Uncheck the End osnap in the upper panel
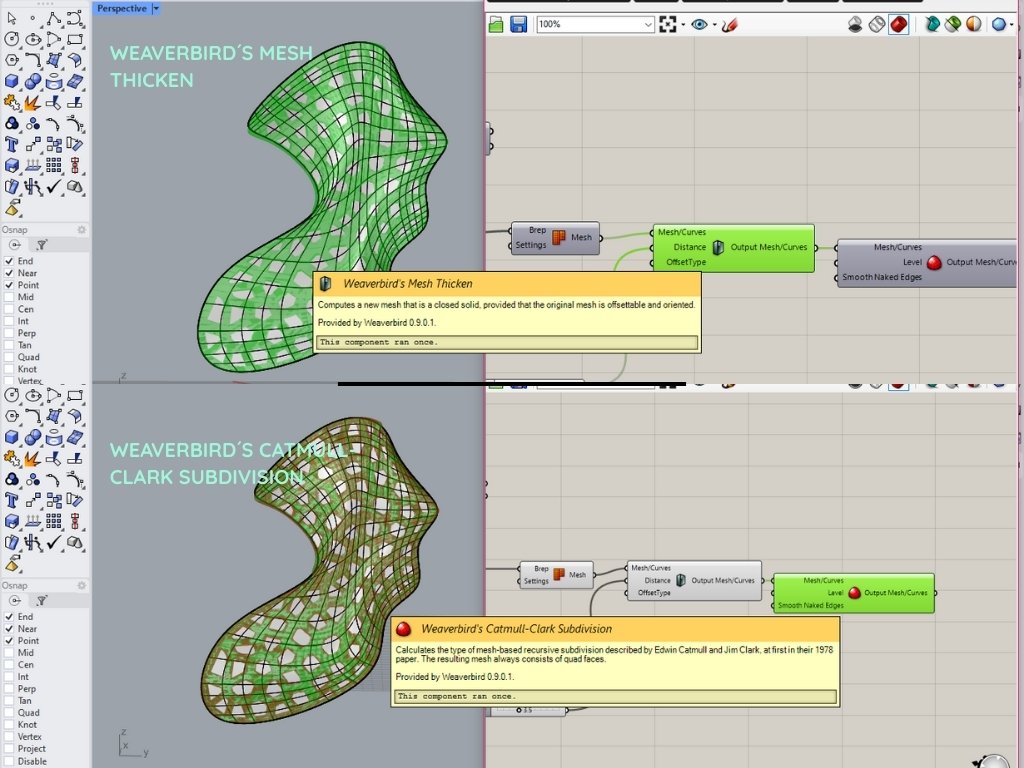This screenshot has width=1024, height=768. 10,261
